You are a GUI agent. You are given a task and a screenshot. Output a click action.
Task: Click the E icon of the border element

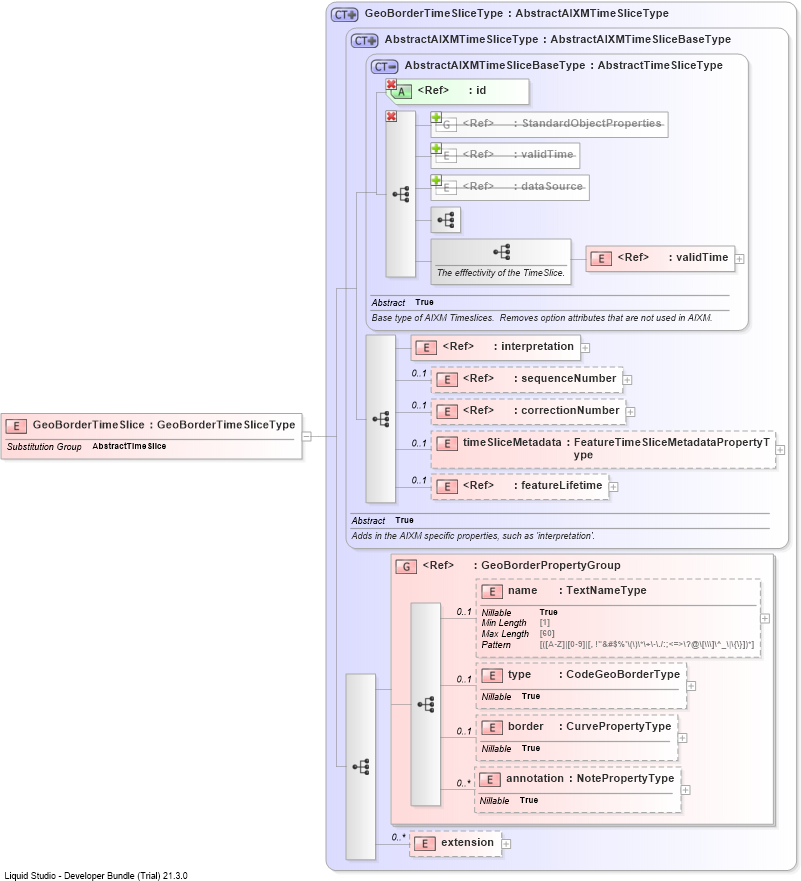coord(491,728)
